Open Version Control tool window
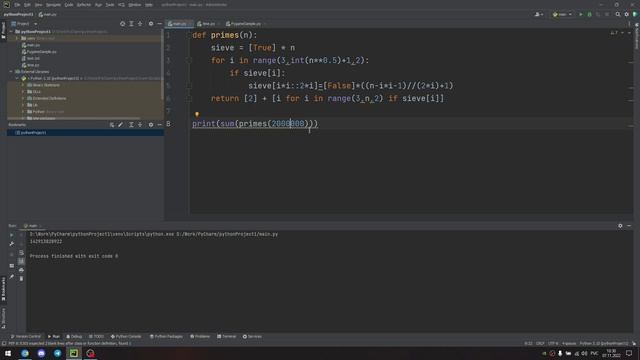The height and width of the screenshot is (360, 640). click(x=25, y=336)
